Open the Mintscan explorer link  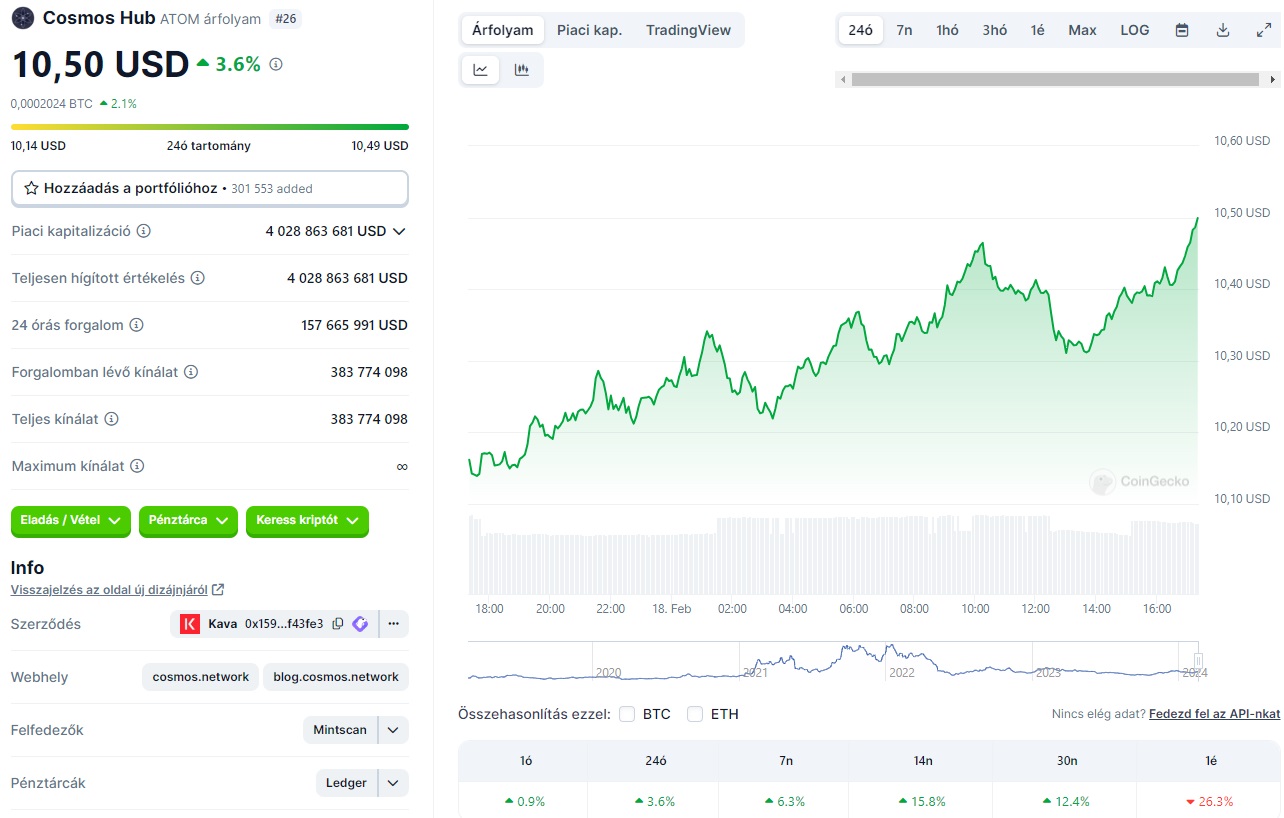click(340, 730)
